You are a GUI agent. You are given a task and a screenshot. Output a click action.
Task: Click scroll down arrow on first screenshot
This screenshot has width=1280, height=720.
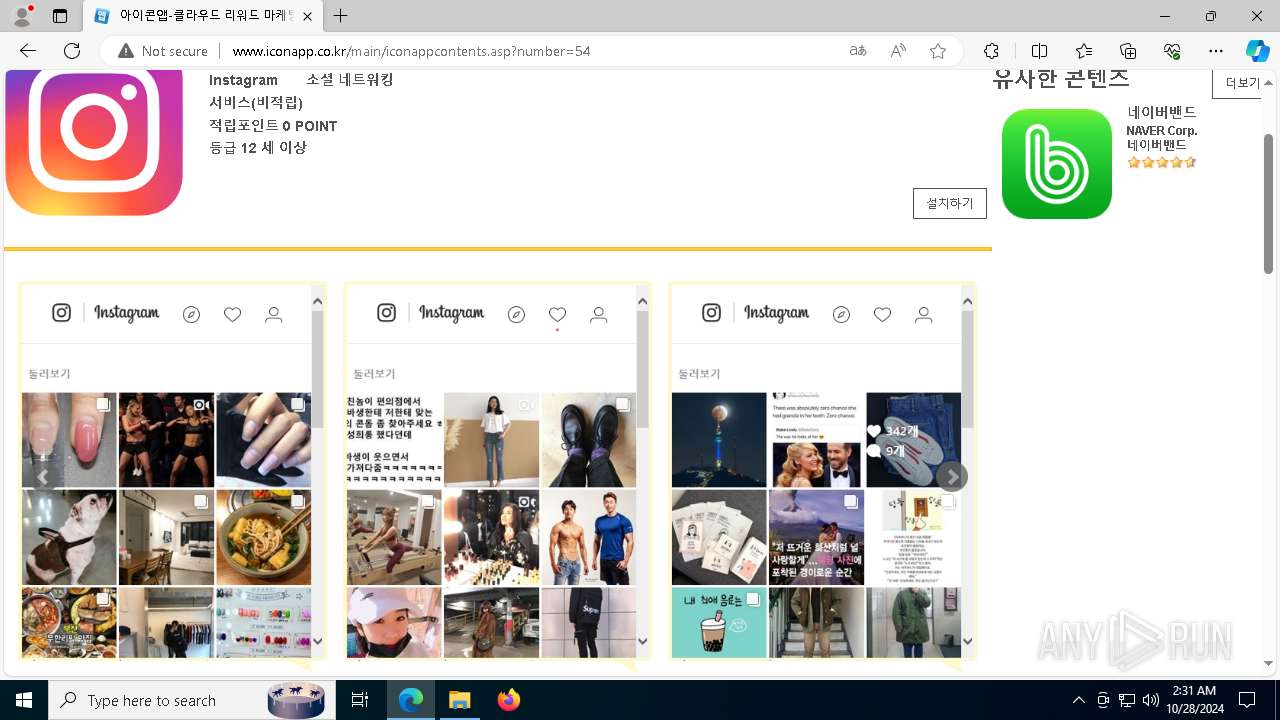[318, 641]
